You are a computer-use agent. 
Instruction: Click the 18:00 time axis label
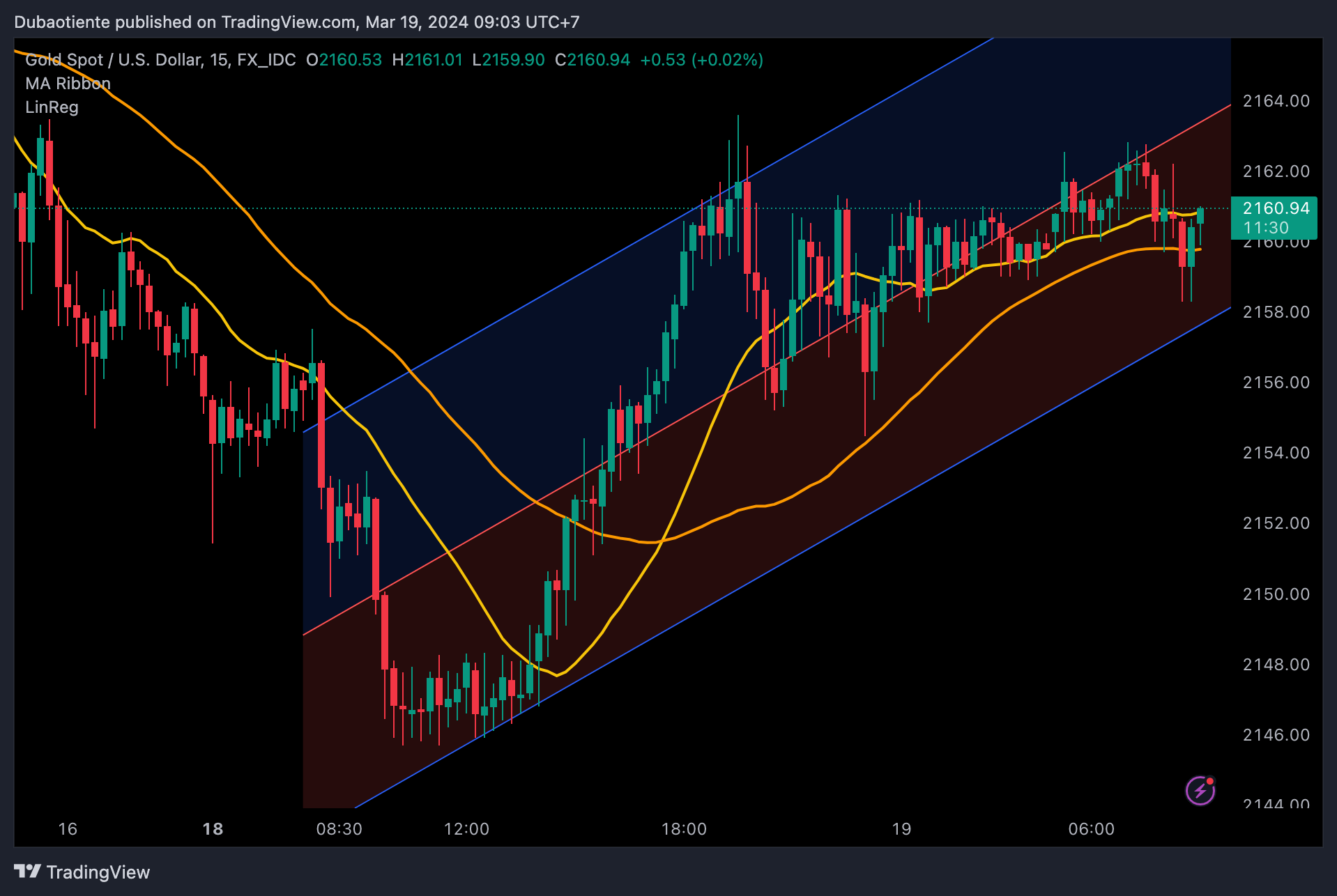click(x=684, y=829)
